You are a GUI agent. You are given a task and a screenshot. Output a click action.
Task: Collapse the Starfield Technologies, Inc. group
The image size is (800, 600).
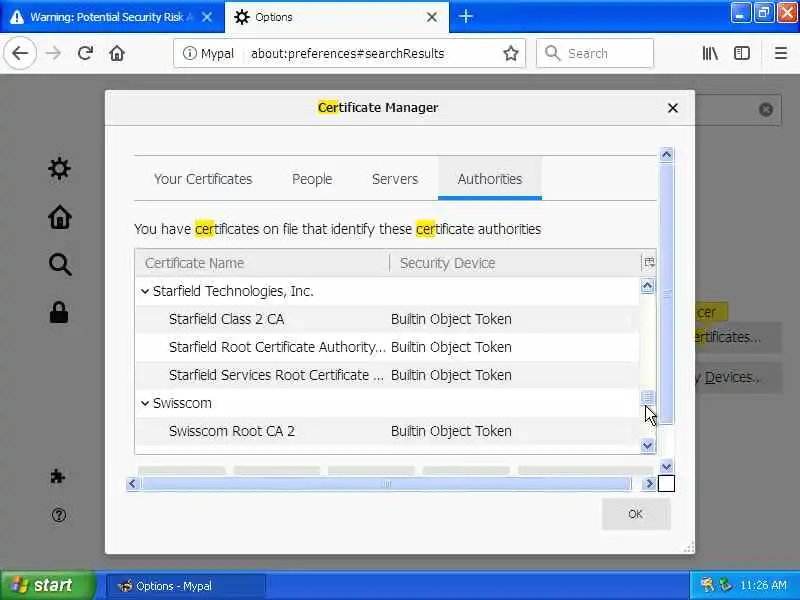145,291
